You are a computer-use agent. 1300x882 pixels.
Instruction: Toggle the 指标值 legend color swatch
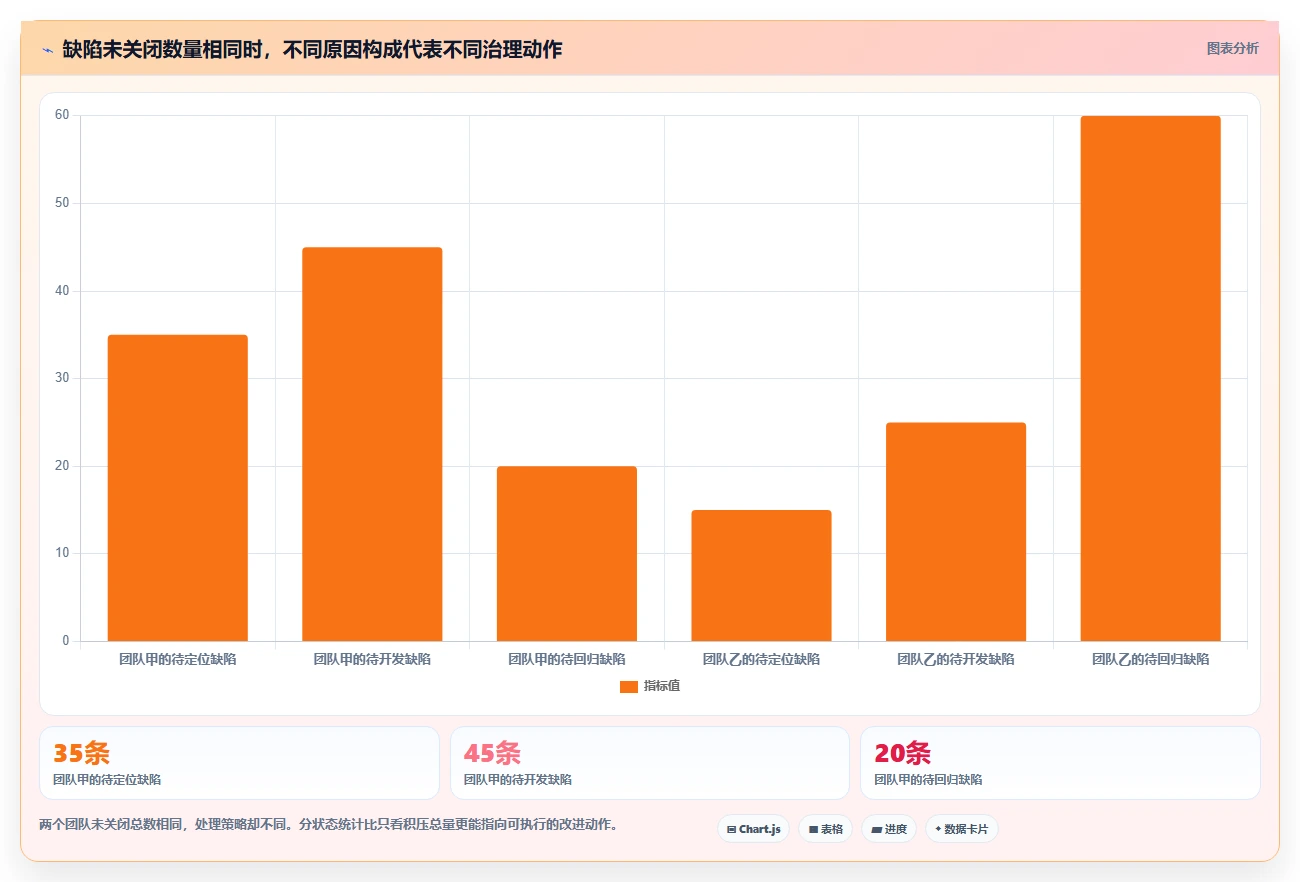(x=628, y=686)
